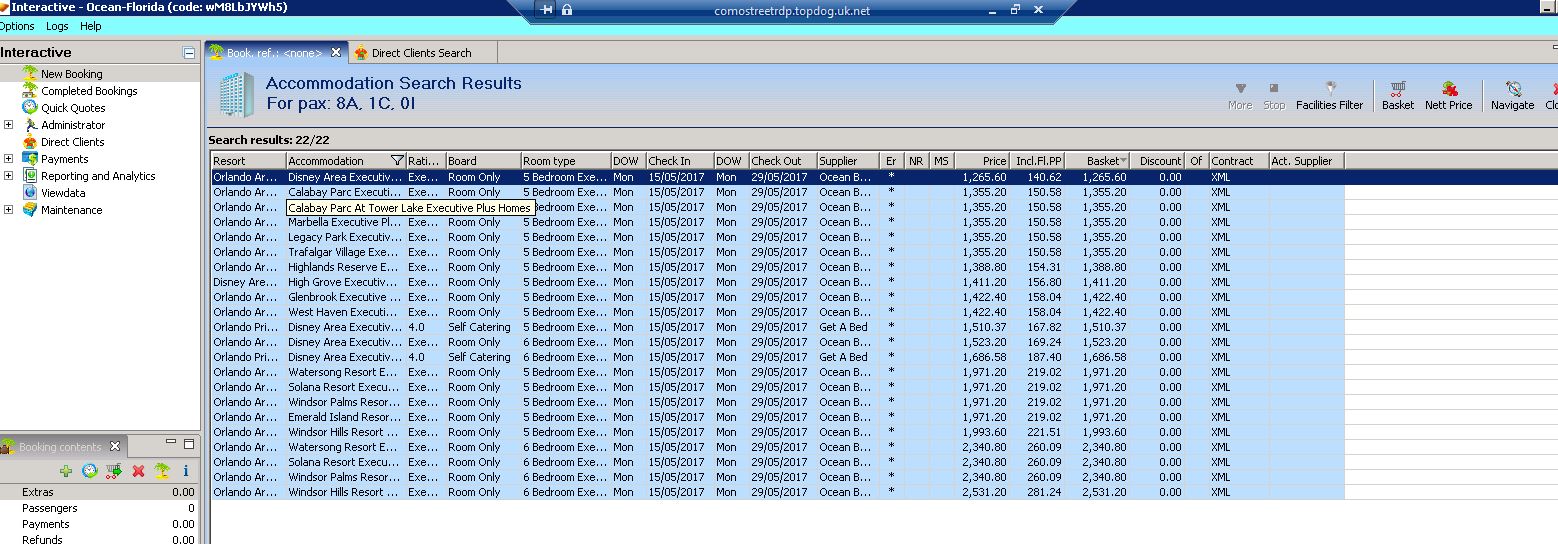Open the Logs menu
Screen dimensions: 1558x544
click(x=57, y=26)
